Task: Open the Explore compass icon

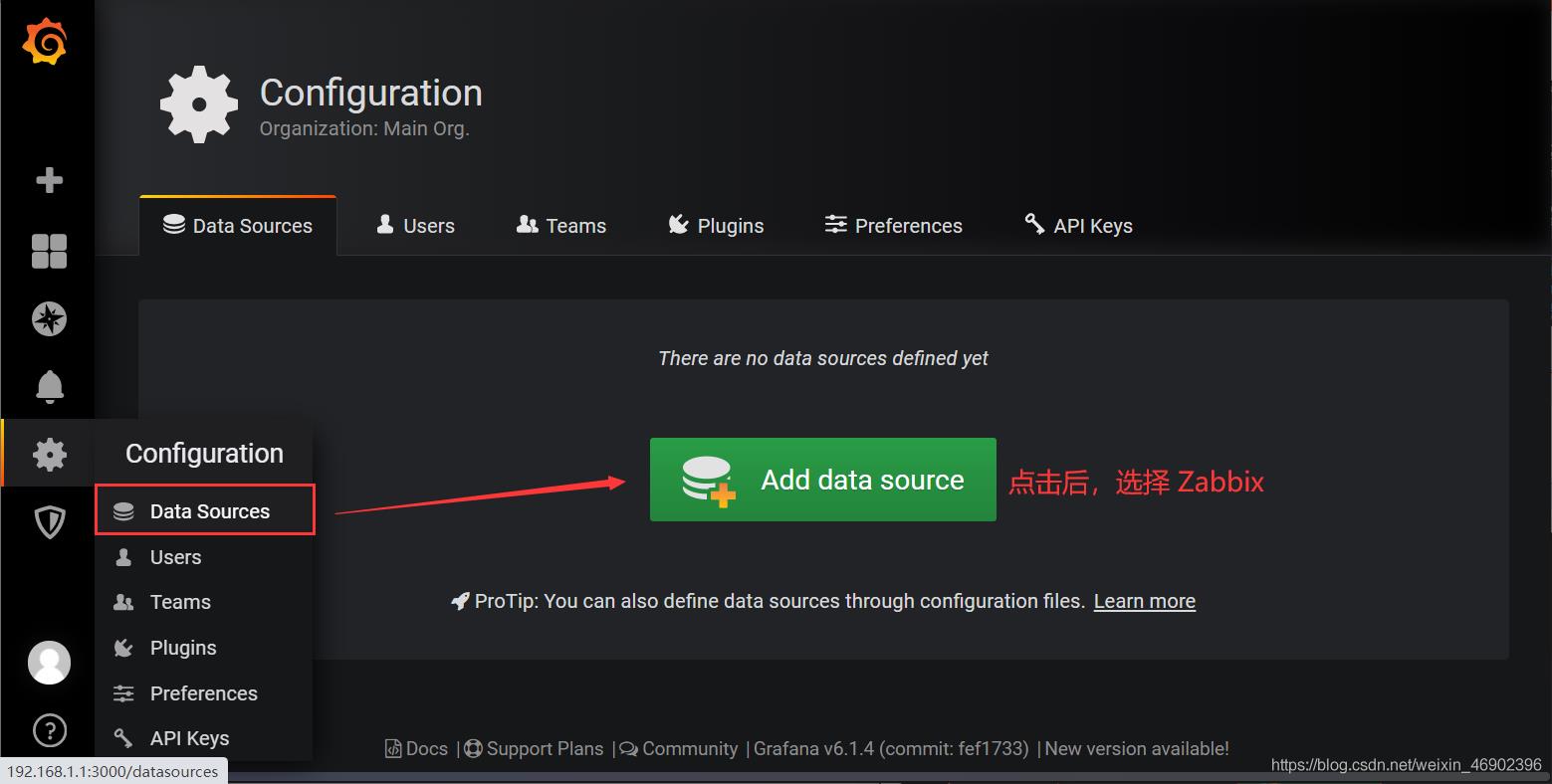Action: tap(49, 318)
